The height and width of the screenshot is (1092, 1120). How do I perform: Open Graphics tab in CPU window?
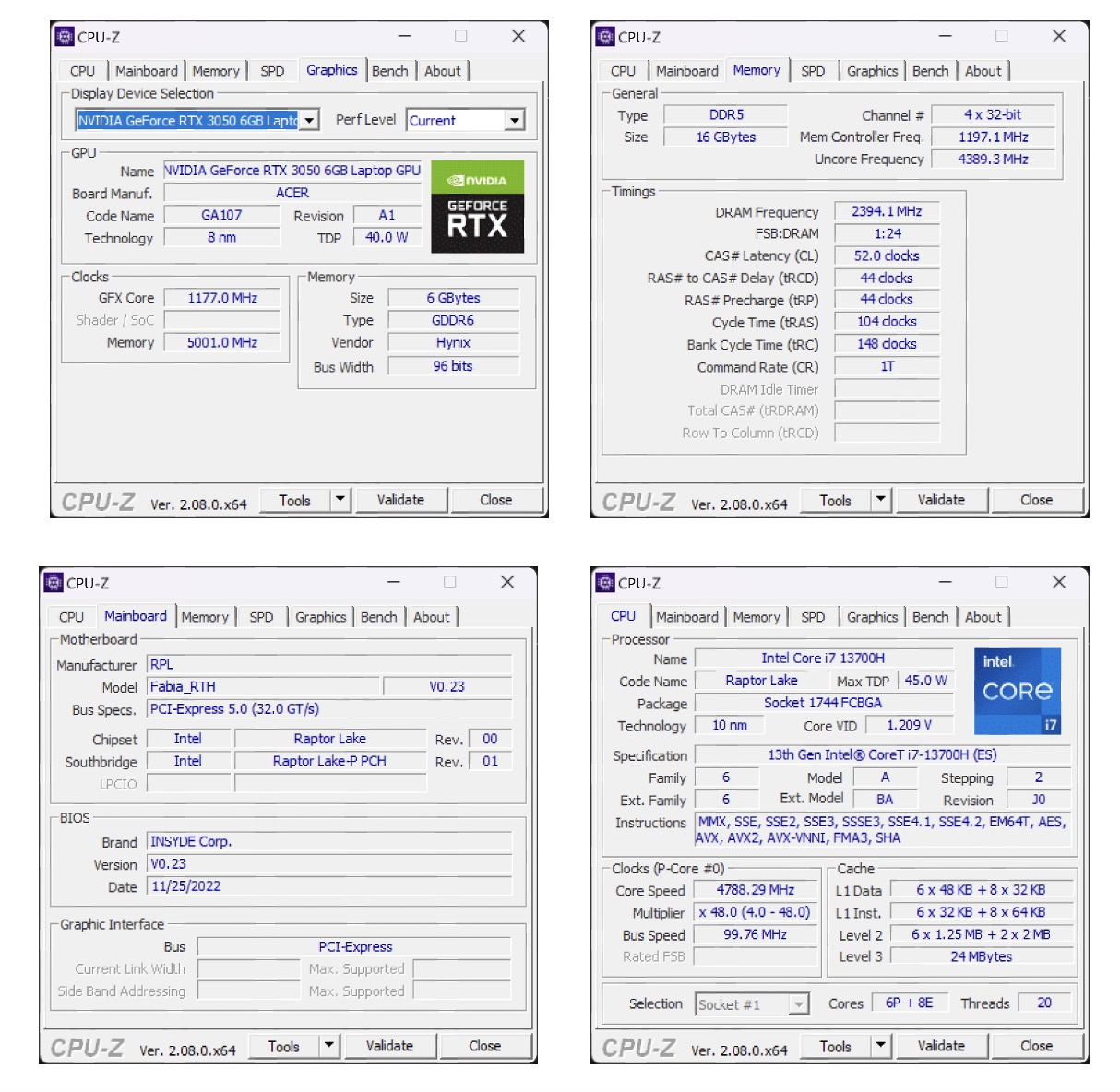pyautogui.click(x=872, y=617)
